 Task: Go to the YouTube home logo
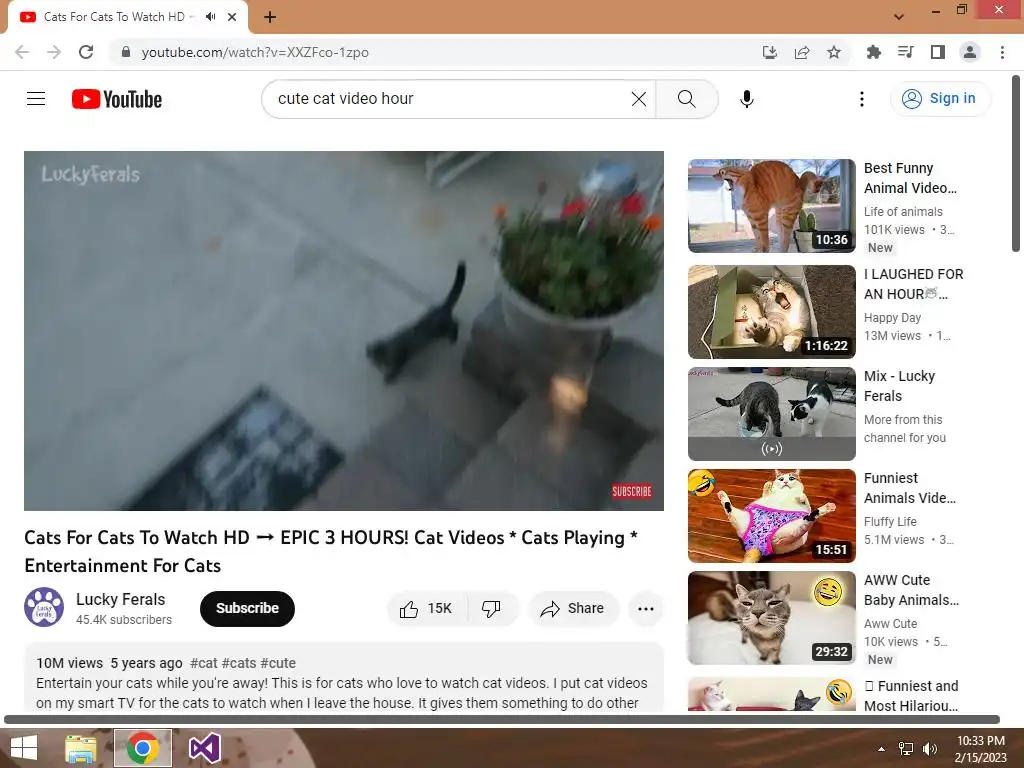pyautogui.click(x=117, y=99)
